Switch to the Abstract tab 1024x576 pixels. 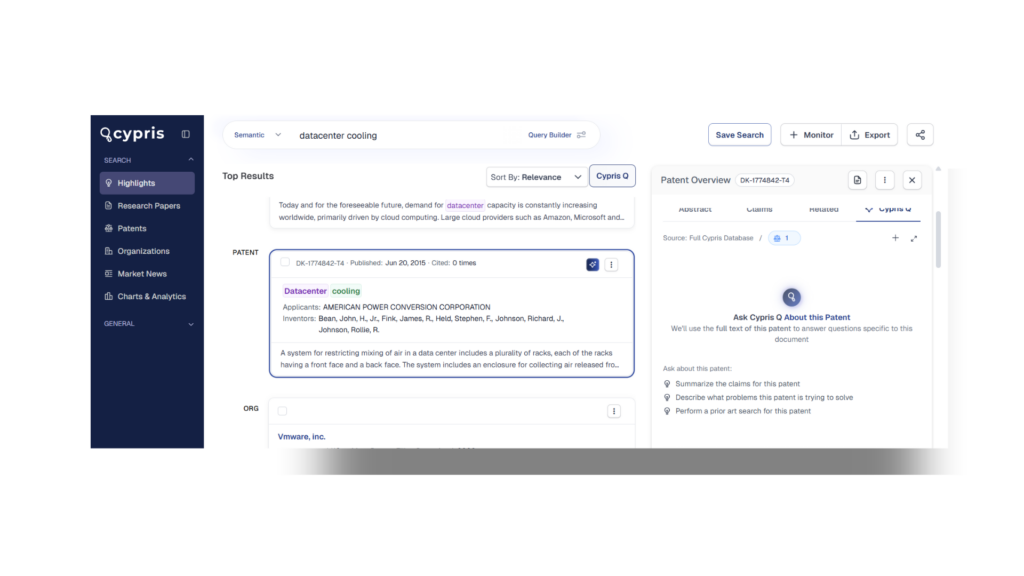pos(695,210)
